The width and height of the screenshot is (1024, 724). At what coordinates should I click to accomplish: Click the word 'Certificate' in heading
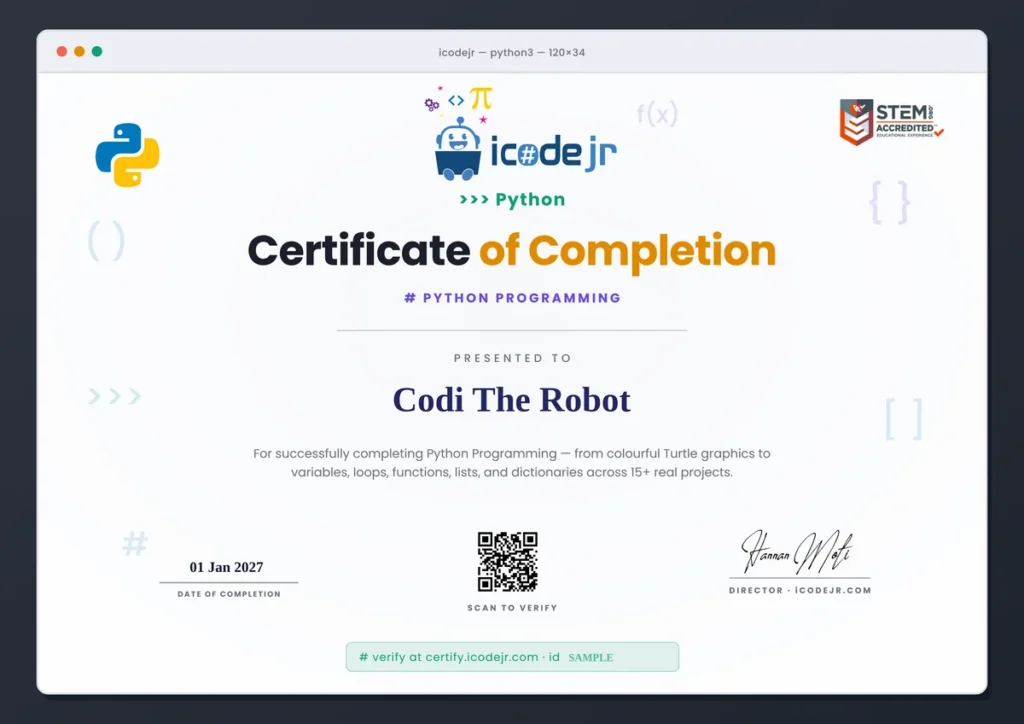[x=359, y=251]
